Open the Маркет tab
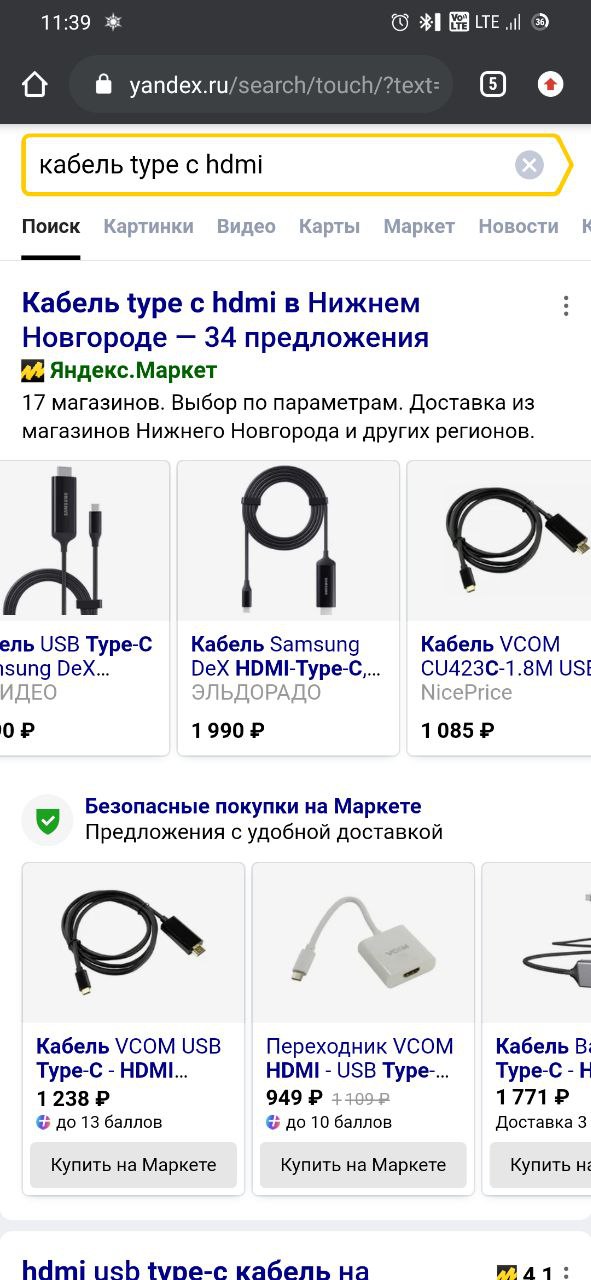This screenshot has width=591, height=1280. tap(419, 226)
